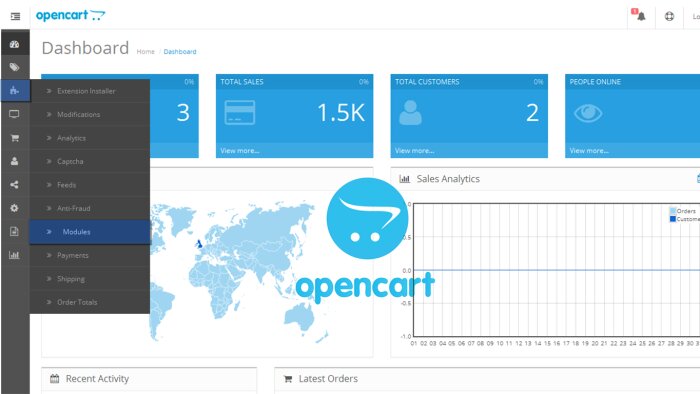Open Order Totals menu item
700x394 pixels.
click(x=90, y=302)
